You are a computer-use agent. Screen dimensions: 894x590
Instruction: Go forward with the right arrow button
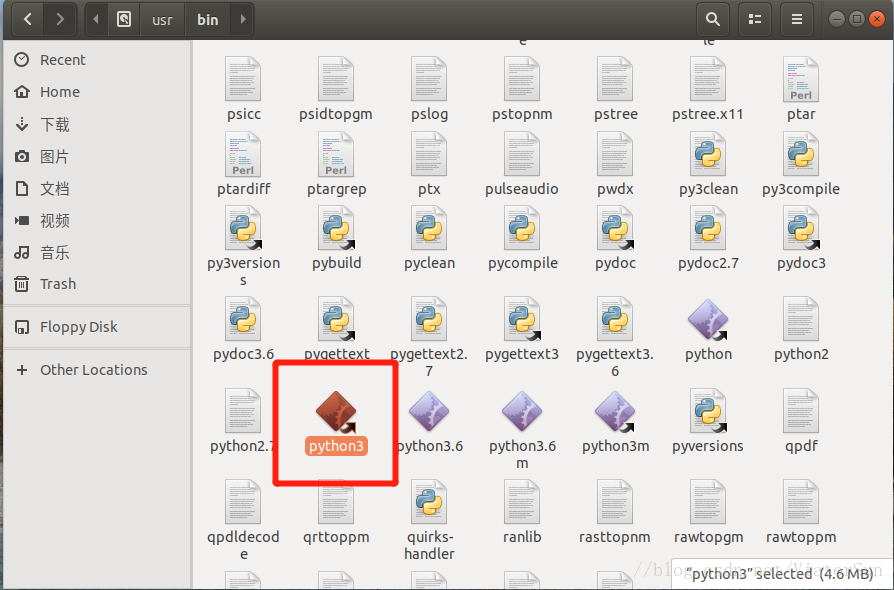click(60, 19)
